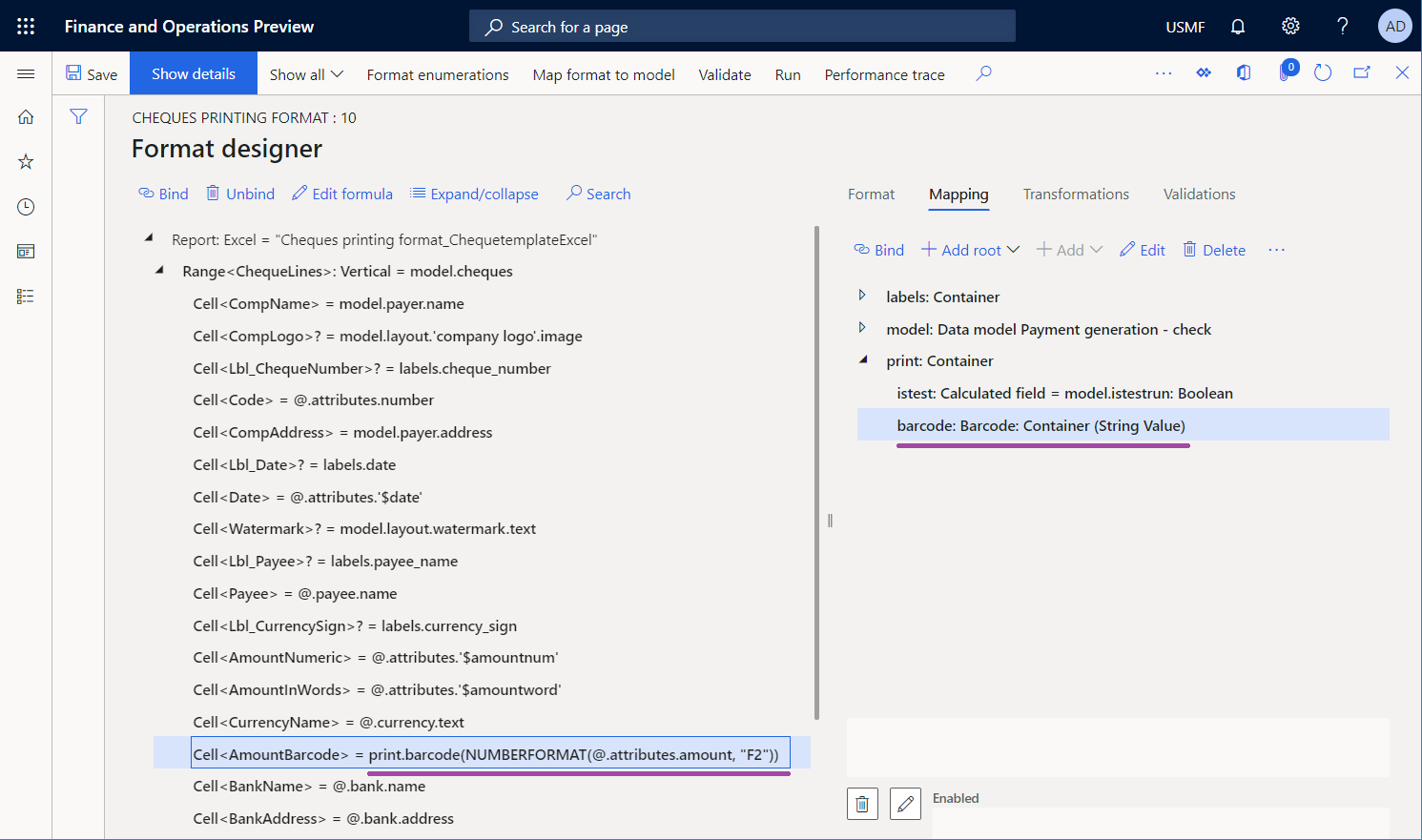Click Search in format tree toolbar
The height and width of the screenshot is (840, 1422).
[x=599, y=194]
